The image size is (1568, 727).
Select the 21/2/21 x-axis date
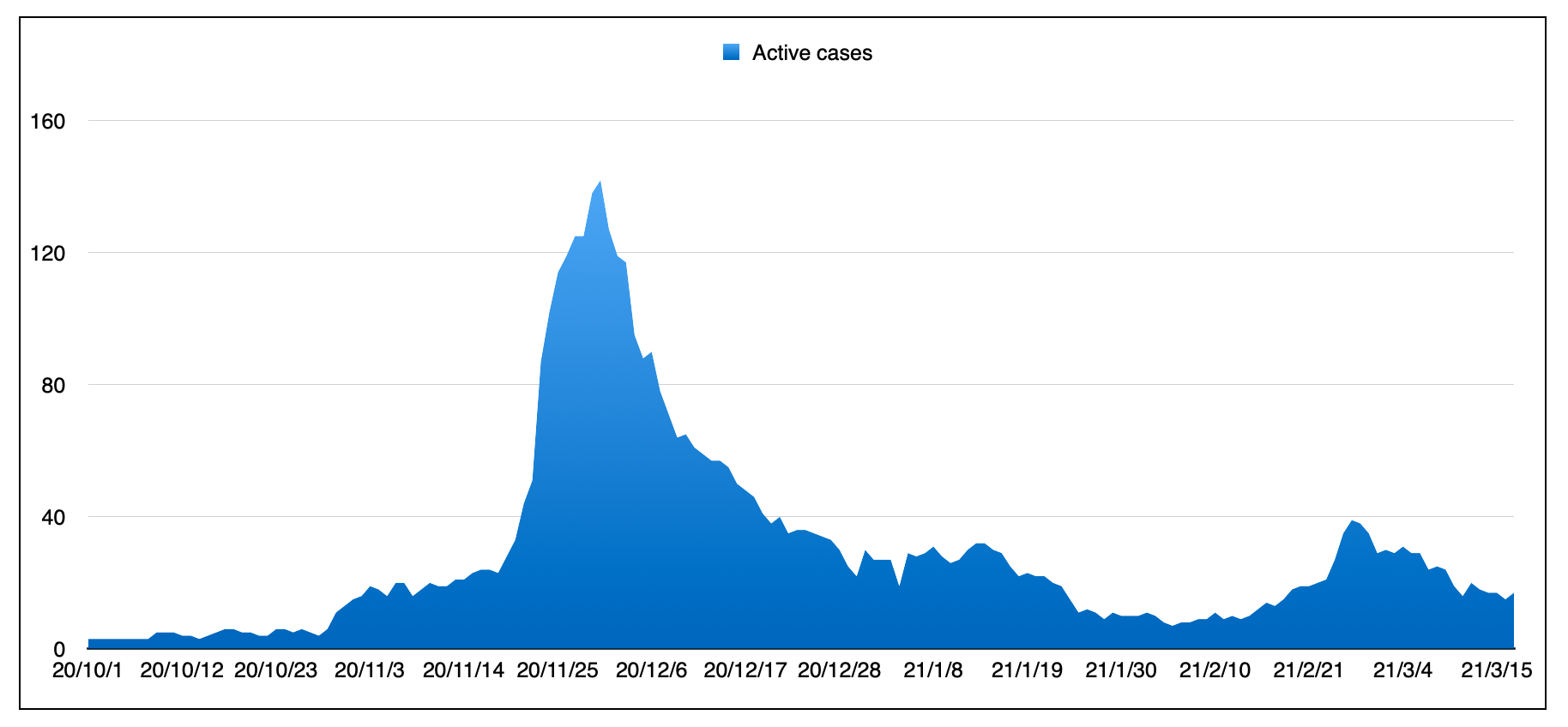(x=1308, y=670)
